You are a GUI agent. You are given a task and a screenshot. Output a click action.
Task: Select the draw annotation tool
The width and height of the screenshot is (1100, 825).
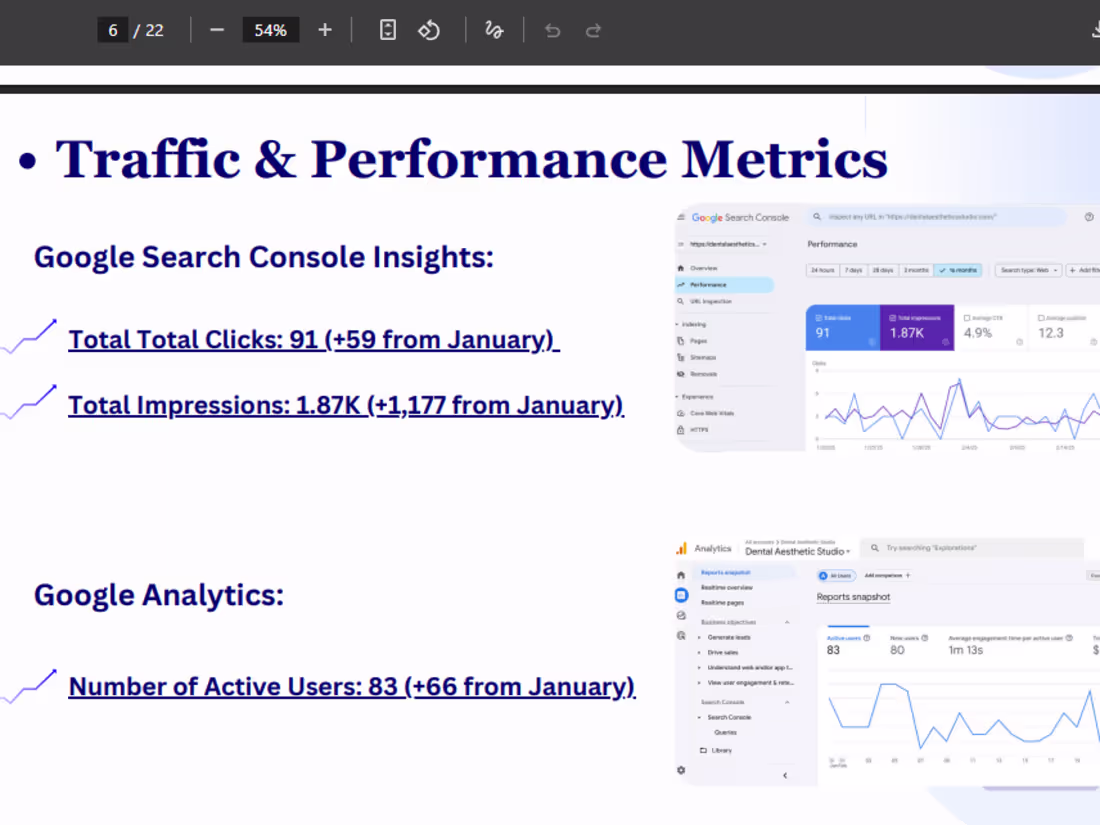pyautogui.click(x=494, y=30)
